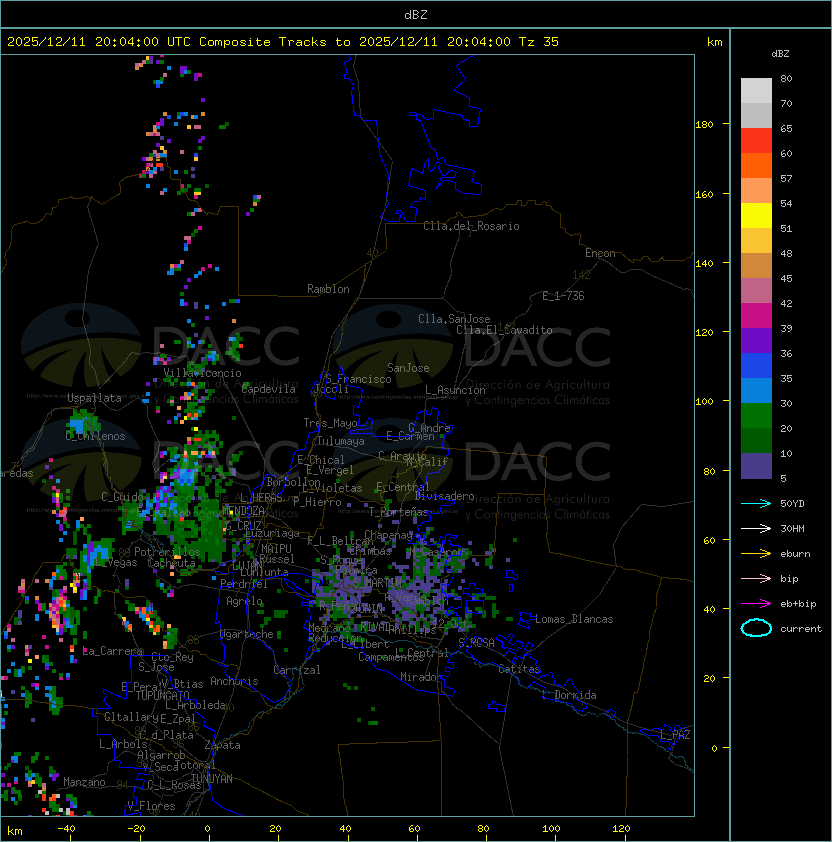
Task: Click the 'Encon' map label
Action: pos(600,253)
